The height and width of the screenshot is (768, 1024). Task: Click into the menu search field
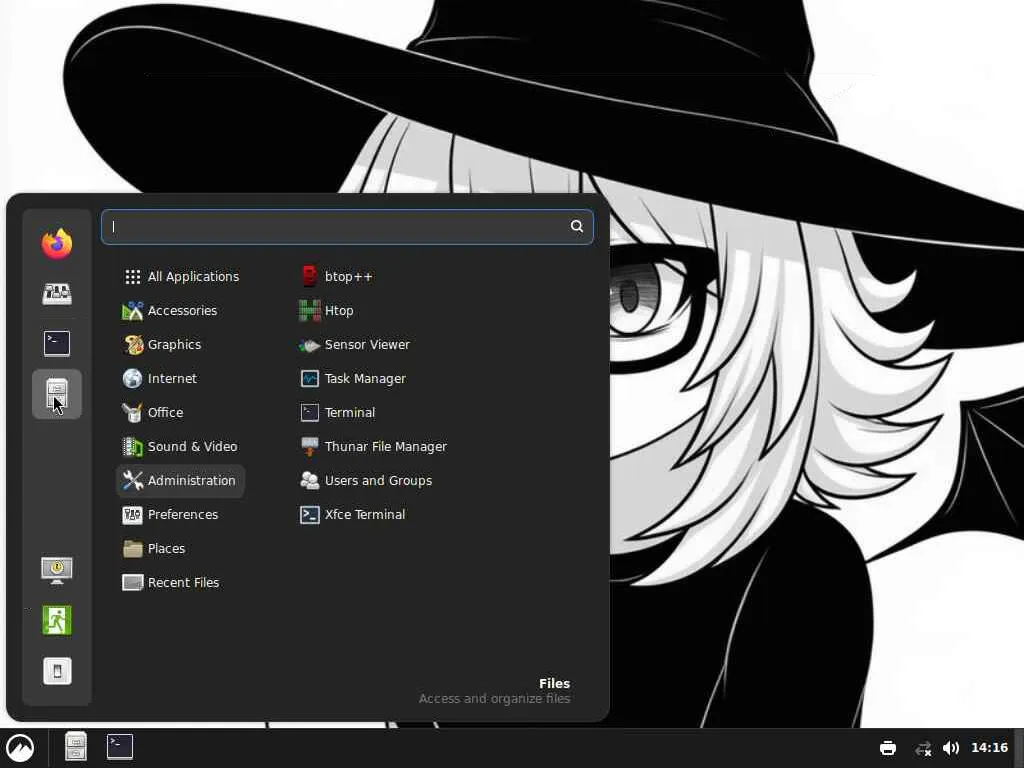tap(347, 227)
